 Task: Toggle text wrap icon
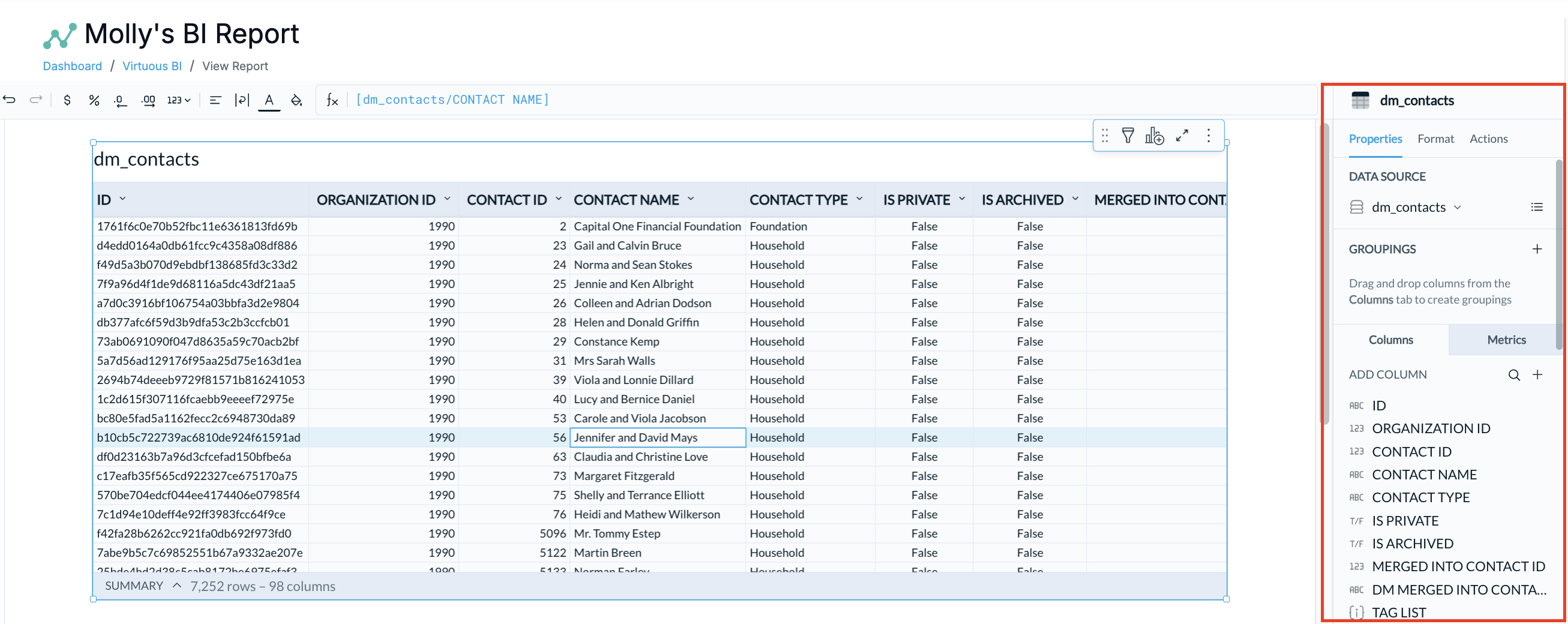242,100
